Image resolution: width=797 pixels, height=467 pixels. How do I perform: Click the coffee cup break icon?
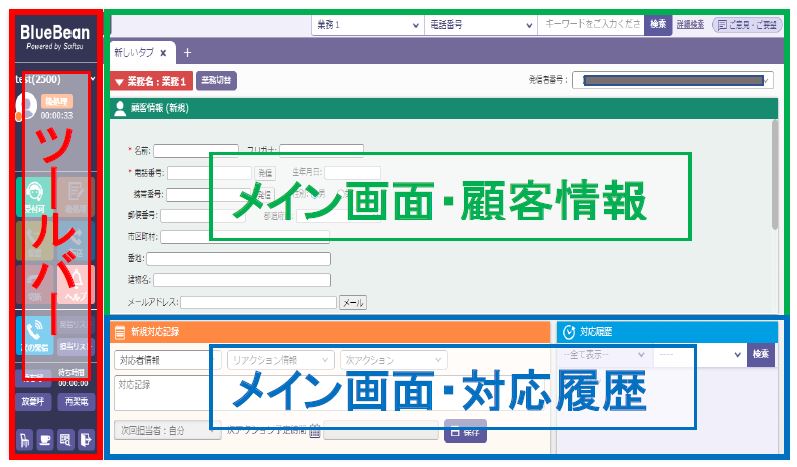coord(44,438)
